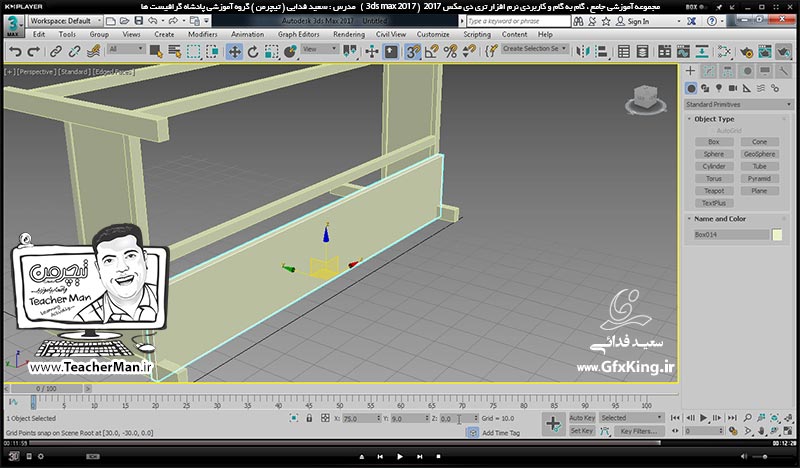The height and width of the screenshot is (468, 800).
Task: Toggle the Auto Key button
Action: [x=582, y=417]
